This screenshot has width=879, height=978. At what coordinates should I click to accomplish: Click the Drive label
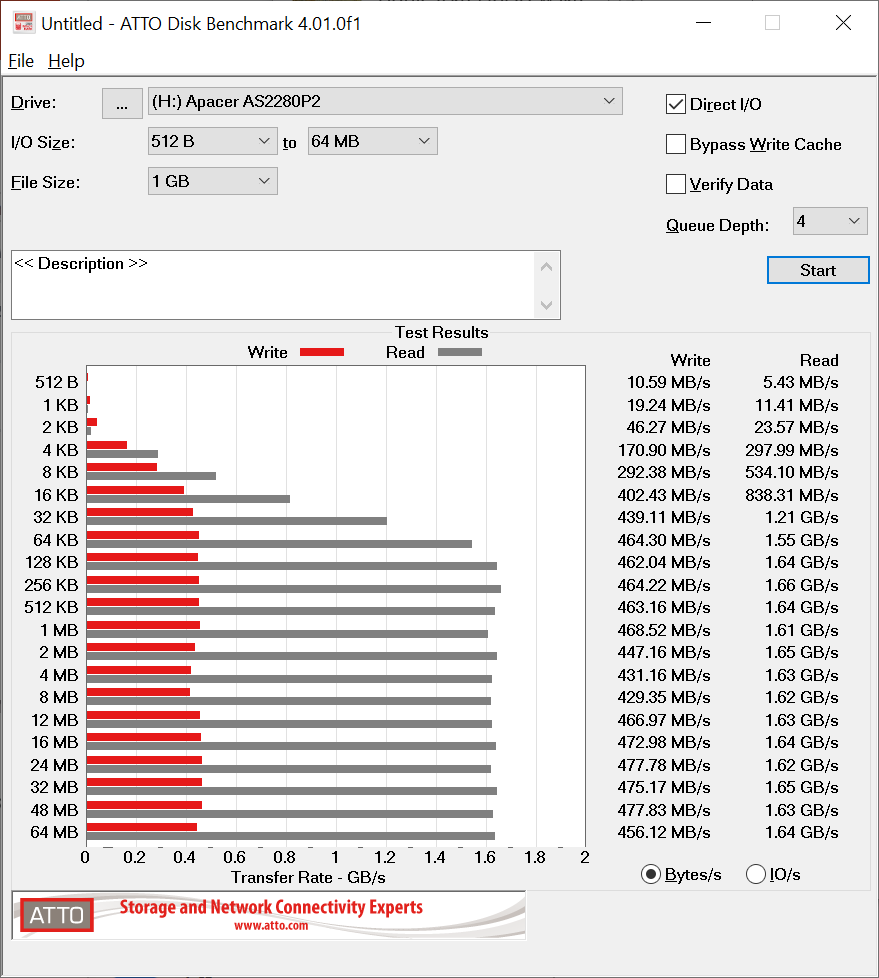click(x=34, y=102)
